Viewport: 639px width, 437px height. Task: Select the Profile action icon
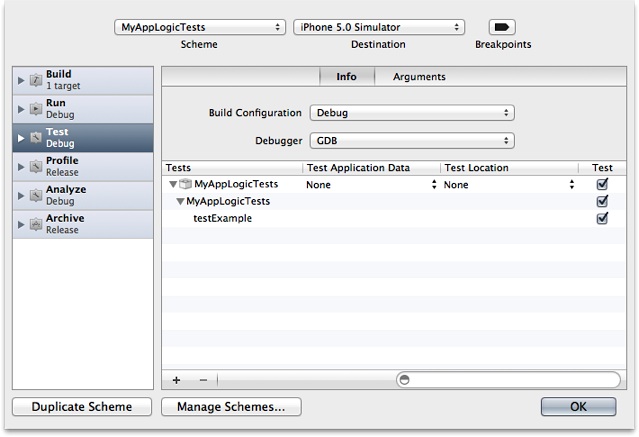[37, 167]
